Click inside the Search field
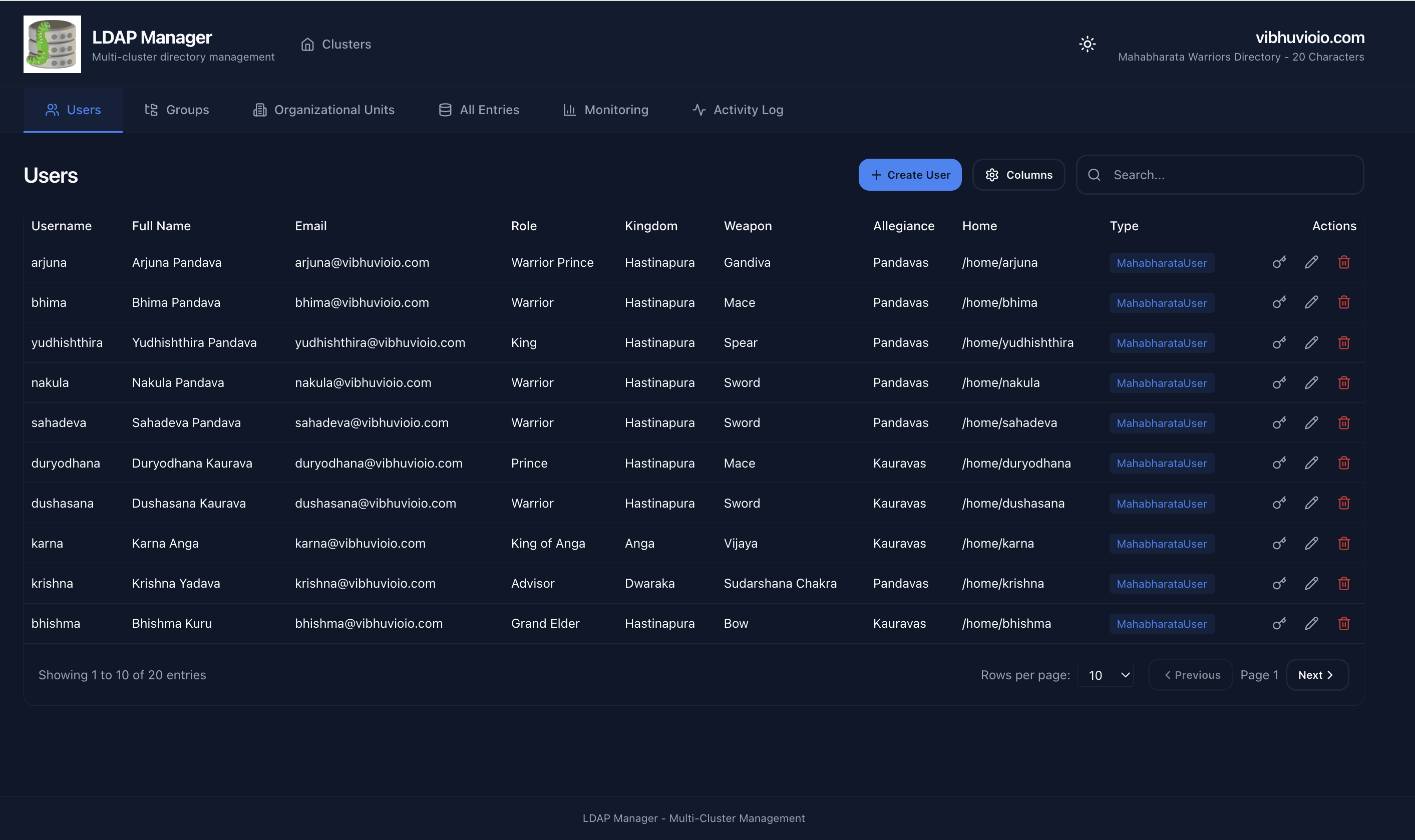 coord(1189,175)
